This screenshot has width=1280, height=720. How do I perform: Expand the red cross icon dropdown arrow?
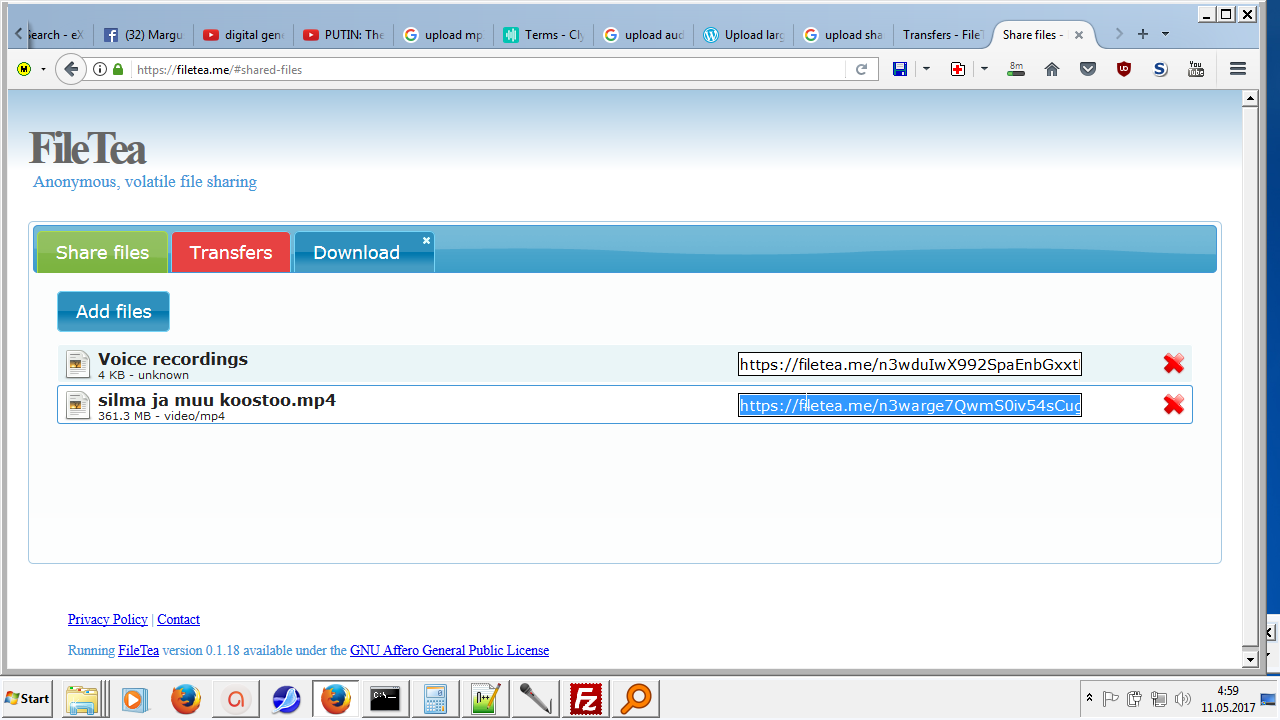click(984, 69)
